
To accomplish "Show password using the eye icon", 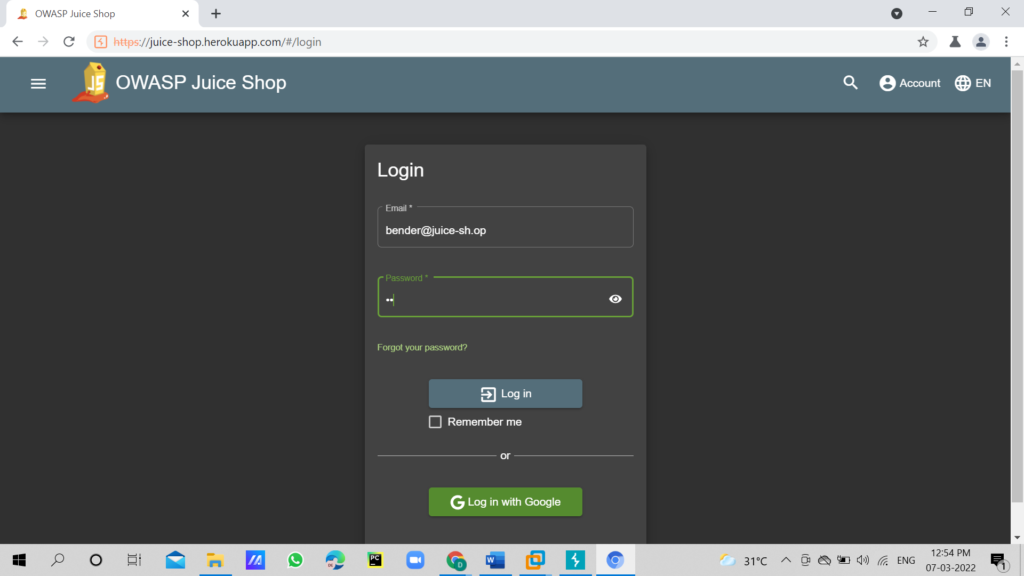I will (615, 299).
